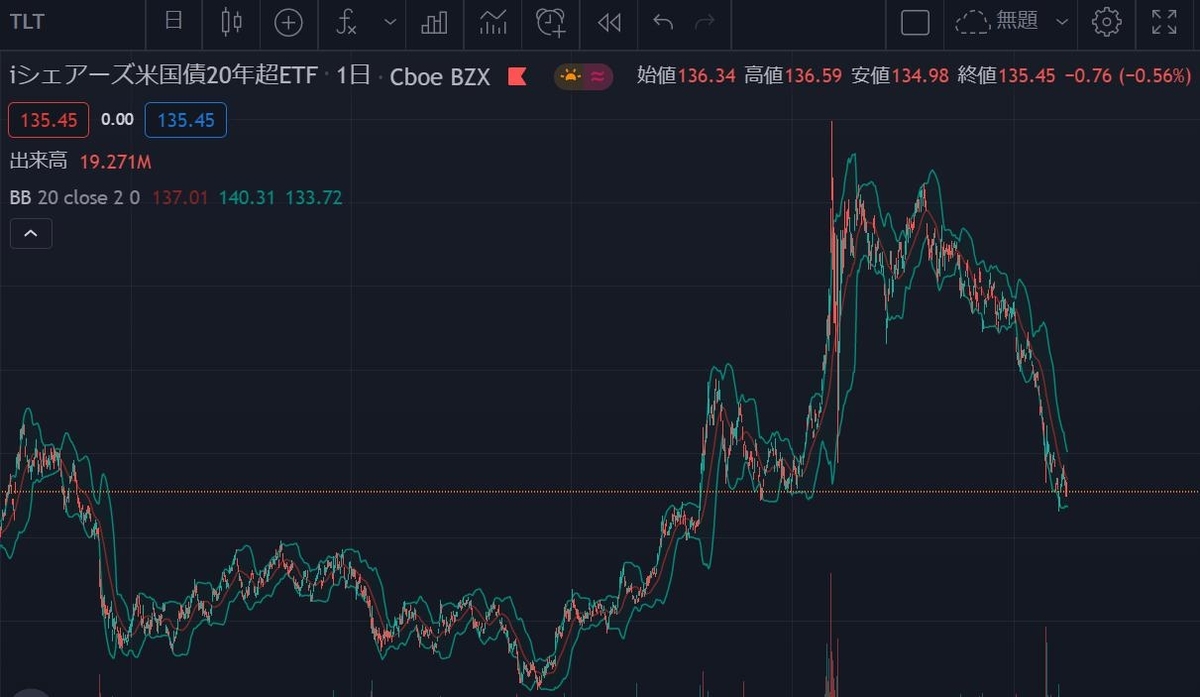
Task: Click the 安値 134.98 low value
Action: pyautogui.click(x=900, y=76)
